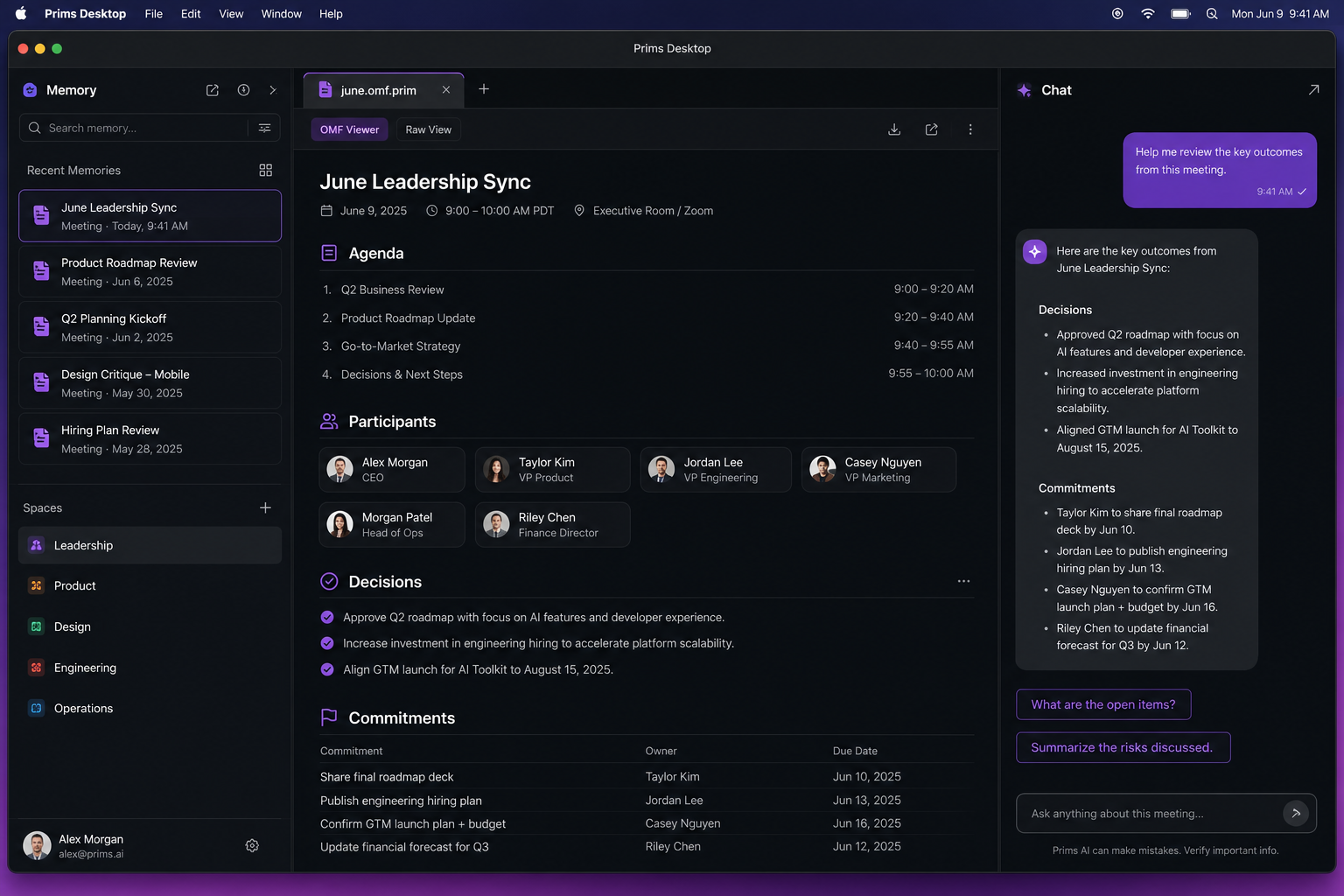1344x896 pixels.
Task: Open document more options menu
Action: coord(970,129)
